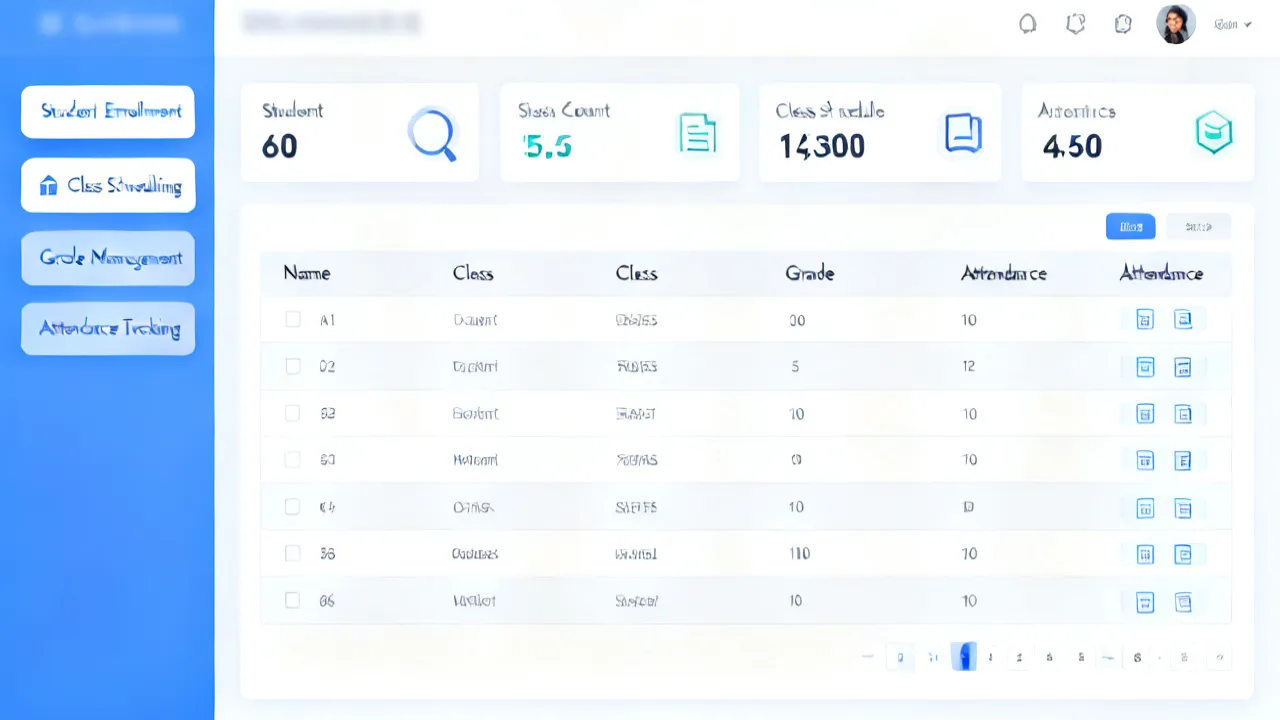Click the magnifier icon on Student card

[x=433, y=134]
